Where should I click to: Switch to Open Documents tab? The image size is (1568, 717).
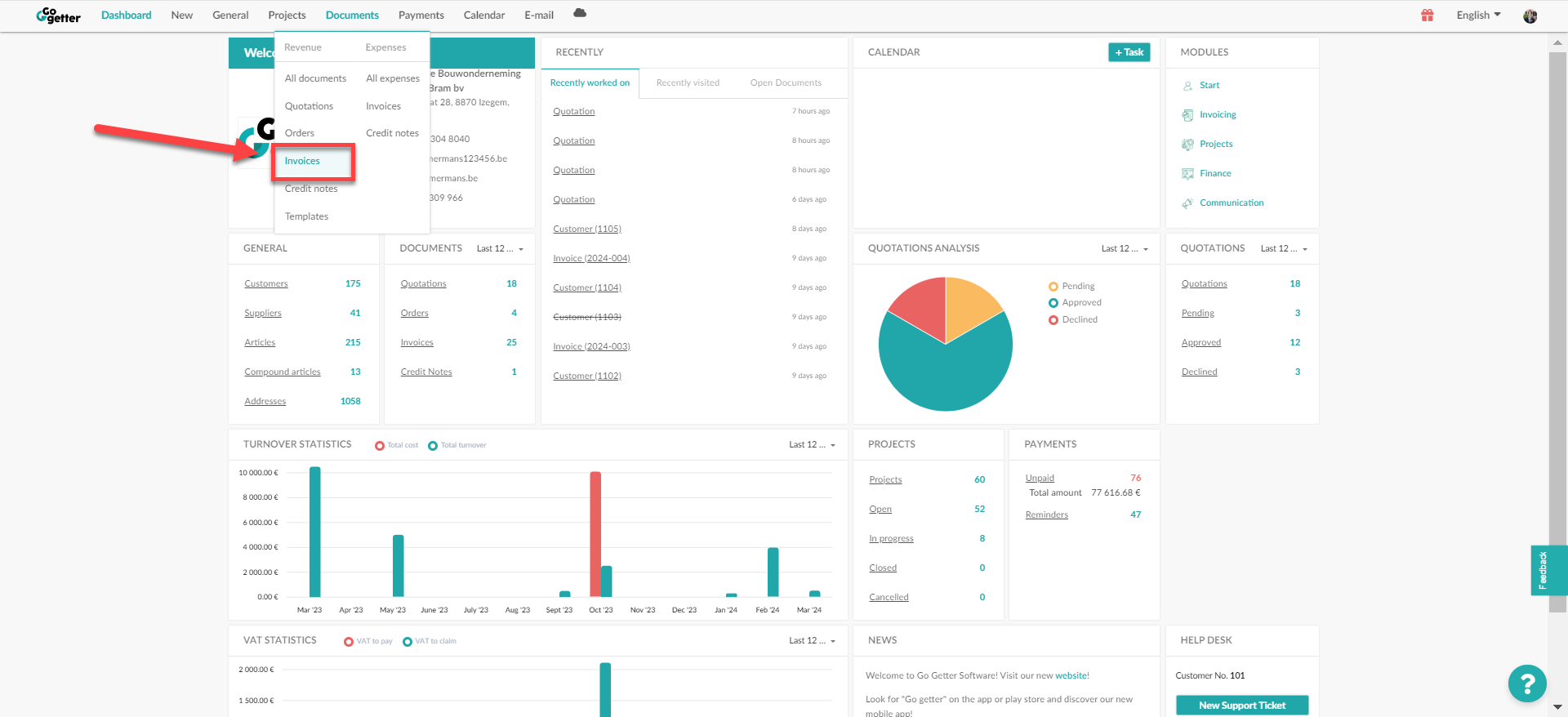click(786, 82)
